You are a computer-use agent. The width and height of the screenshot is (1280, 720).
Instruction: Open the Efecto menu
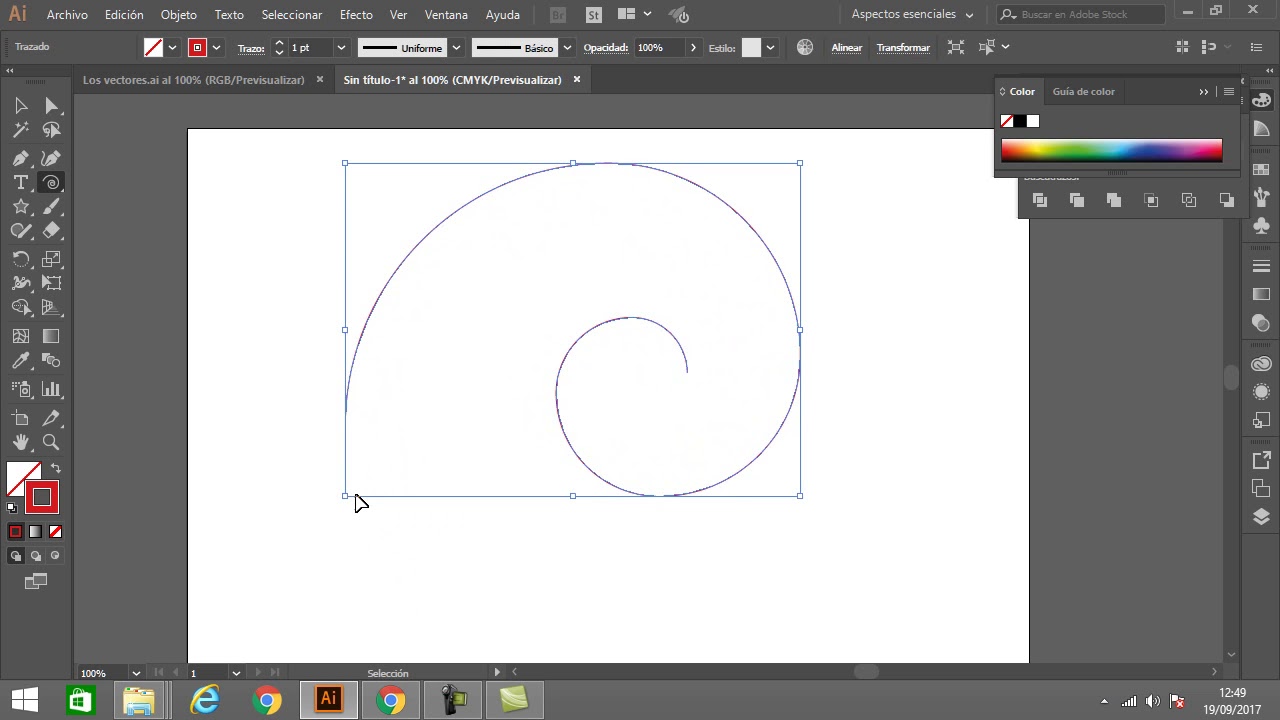(x=356, y=15)
